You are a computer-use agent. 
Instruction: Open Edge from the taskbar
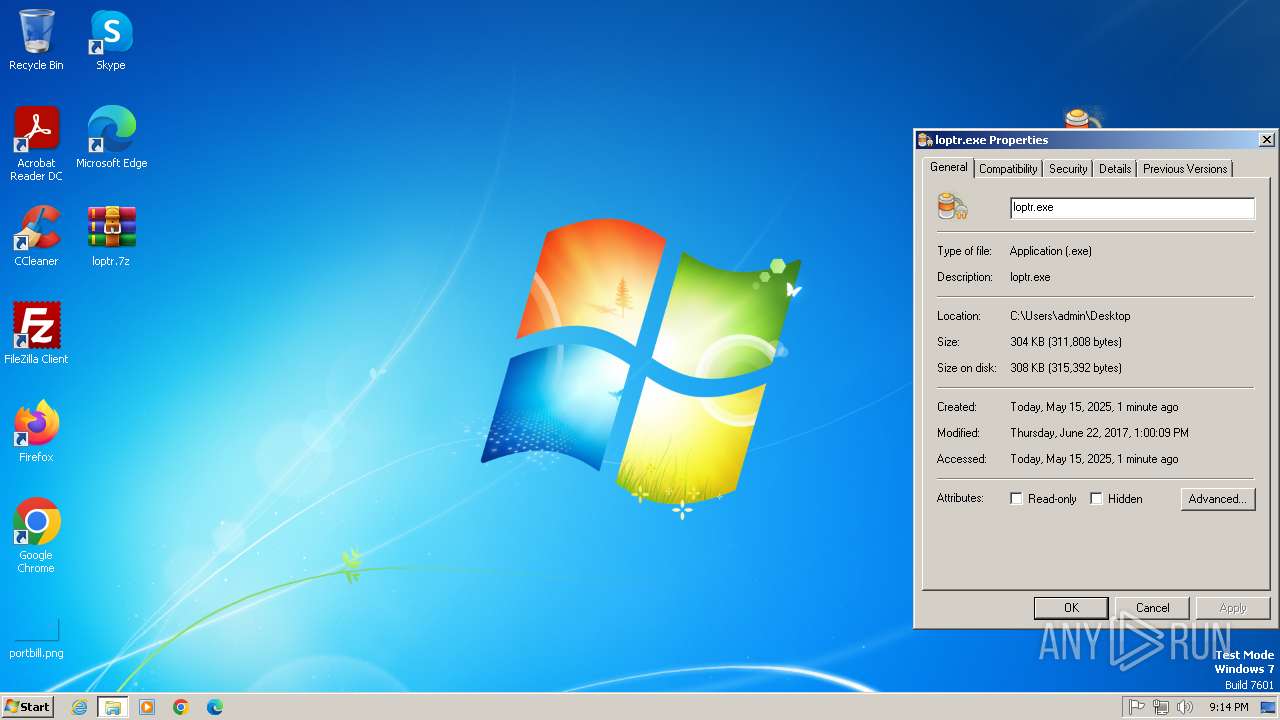click(215, 707)
